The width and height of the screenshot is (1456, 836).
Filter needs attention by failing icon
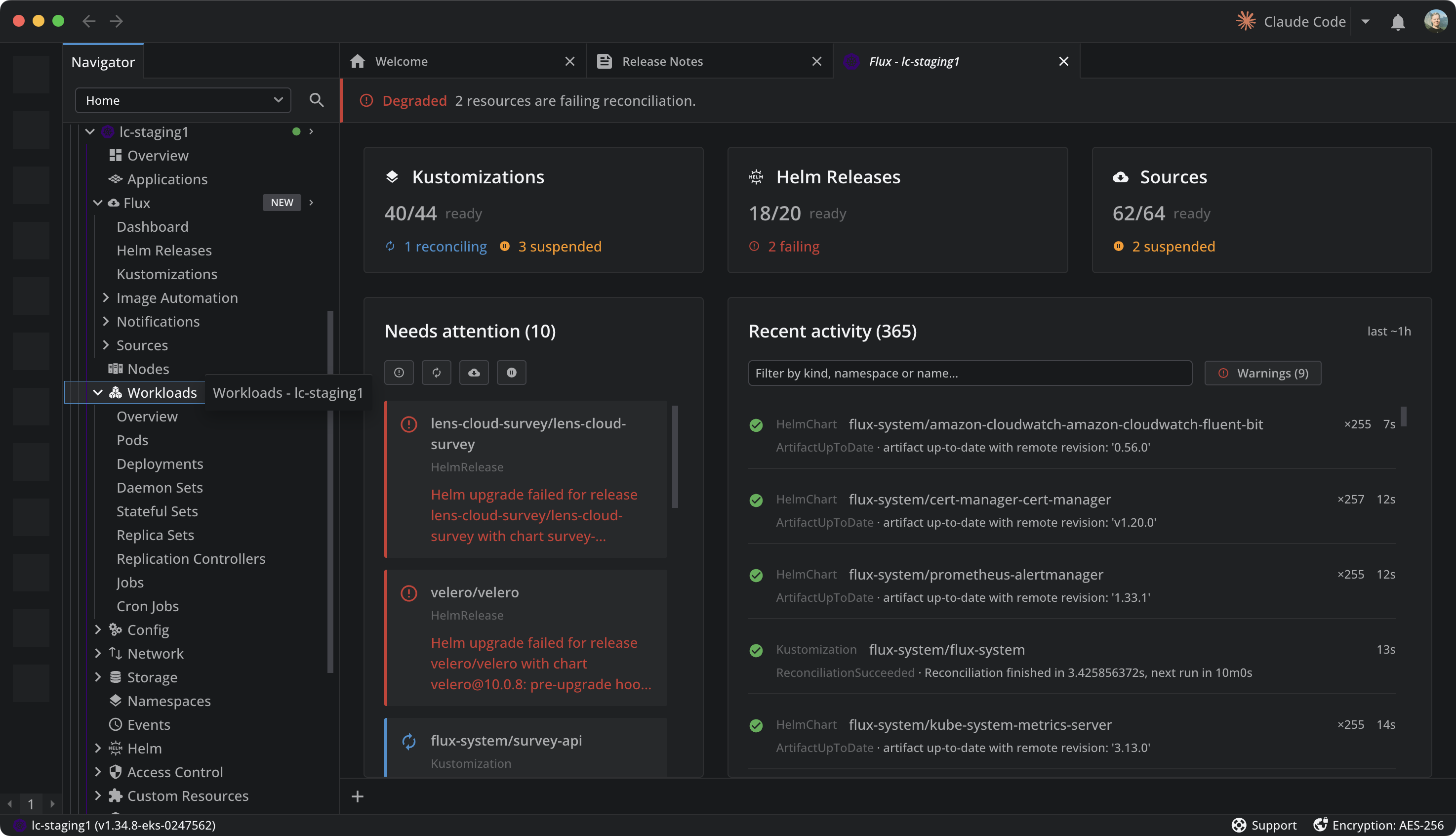pos(399,373)
